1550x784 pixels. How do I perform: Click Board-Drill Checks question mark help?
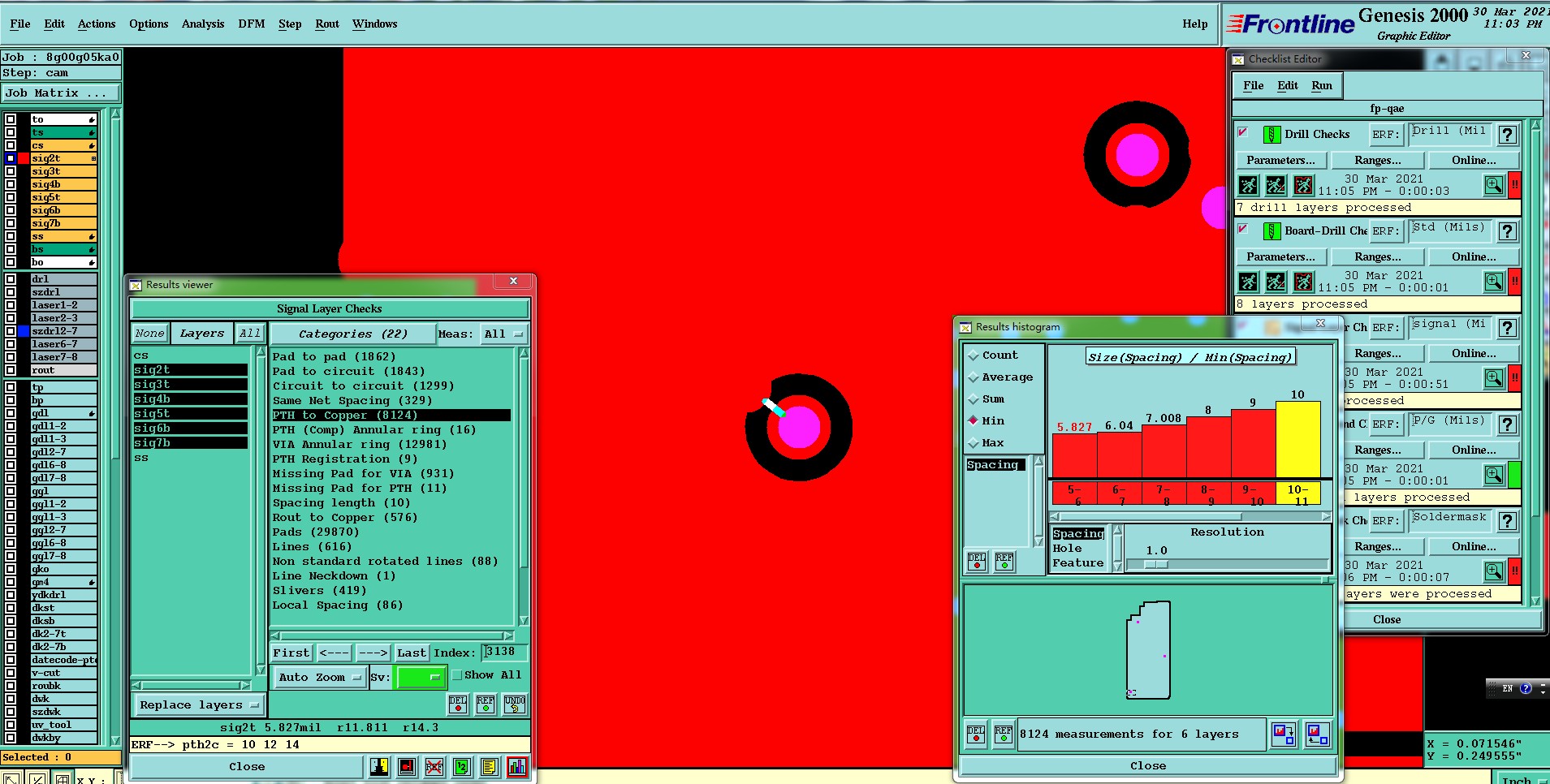pyautogui.click(x=1508, y=231)
